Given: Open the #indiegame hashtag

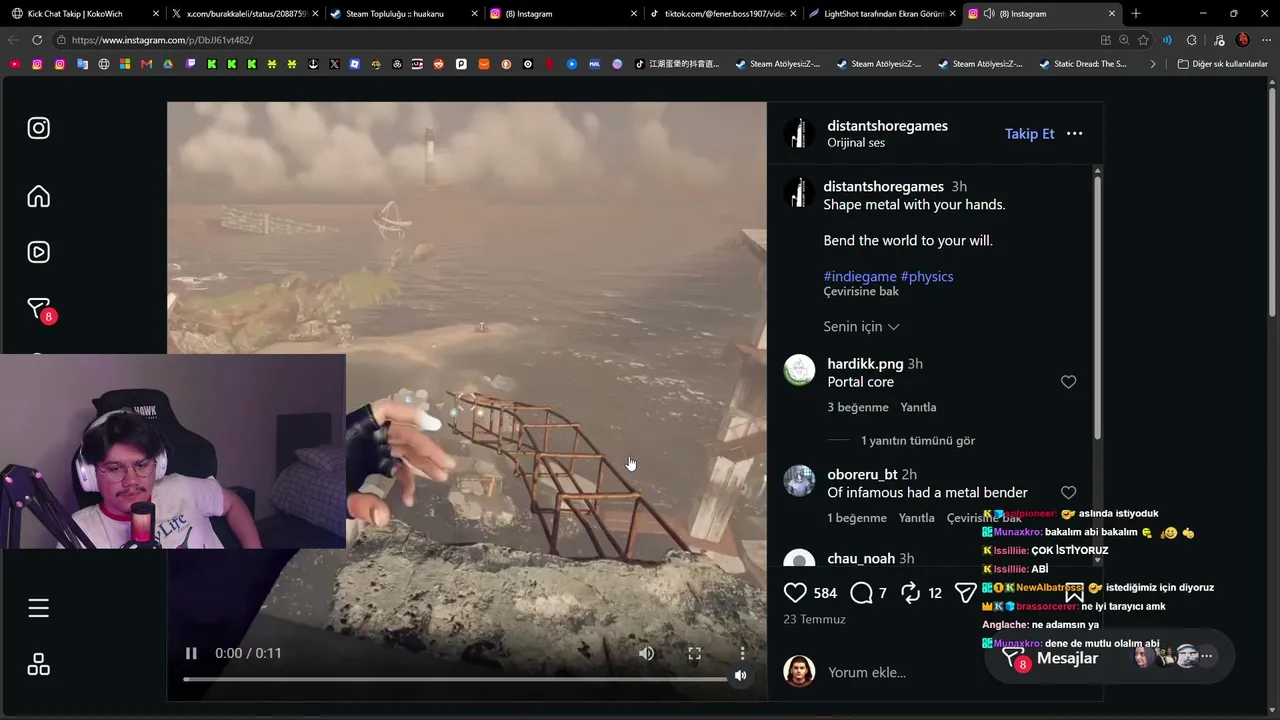Looking at the screenshot, I should point(860,276).
